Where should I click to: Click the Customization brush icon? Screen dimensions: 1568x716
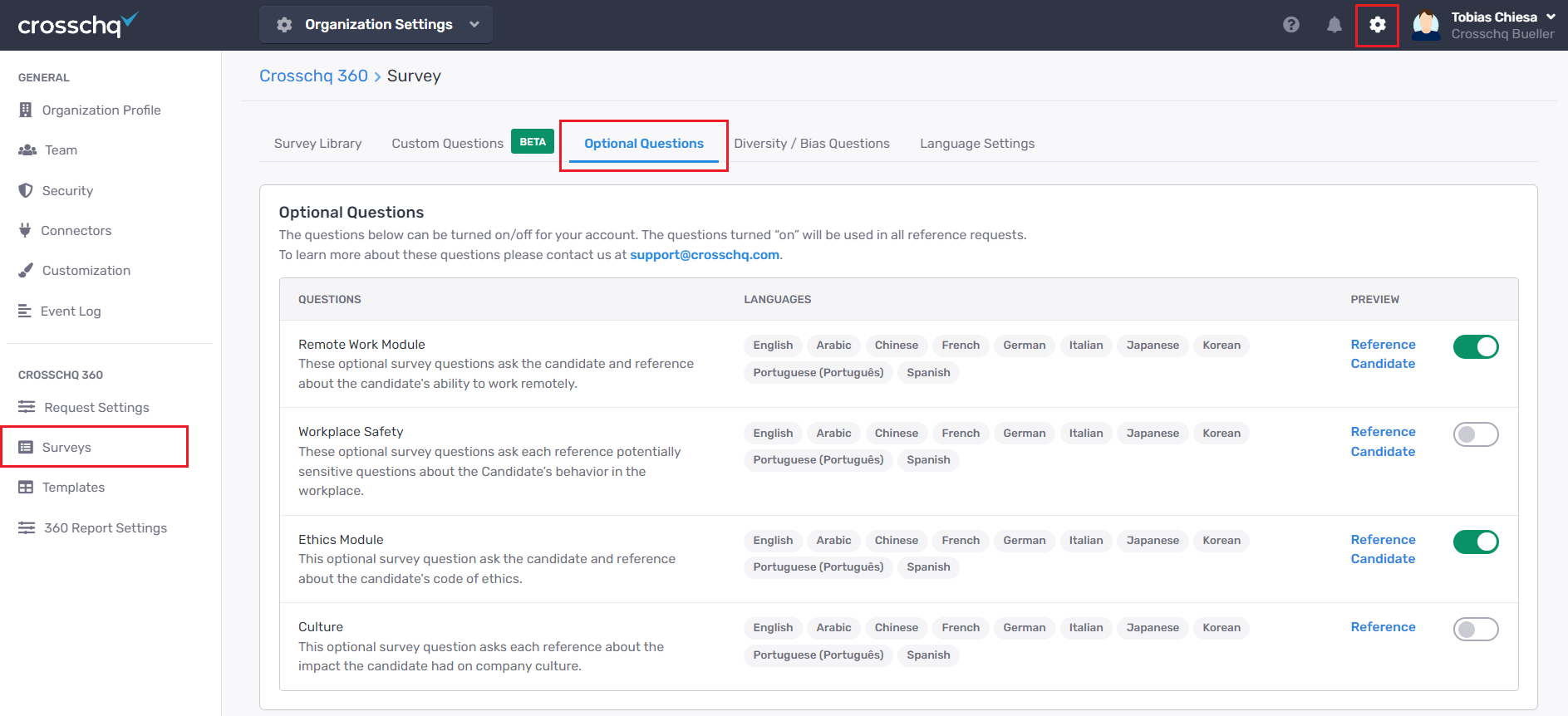tap(26, 270)
